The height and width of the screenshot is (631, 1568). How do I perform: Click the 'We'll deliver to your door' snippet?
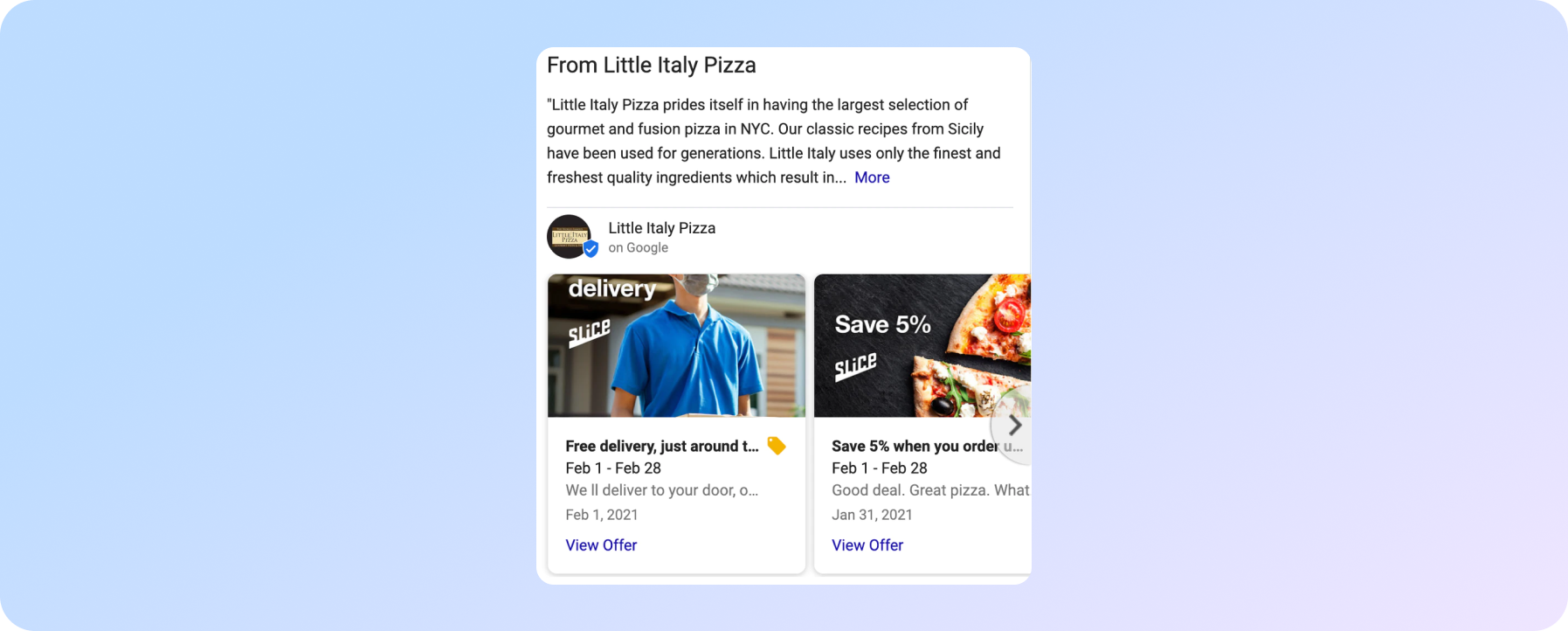pos(662,490)
